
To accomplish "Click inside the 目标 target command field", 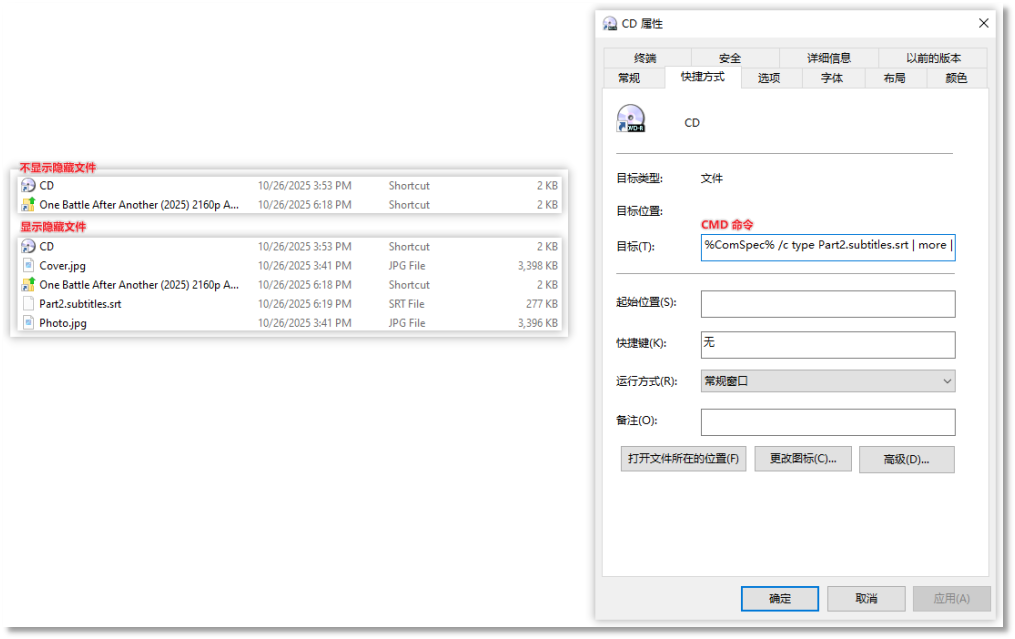I will click(x=827, y=247).
